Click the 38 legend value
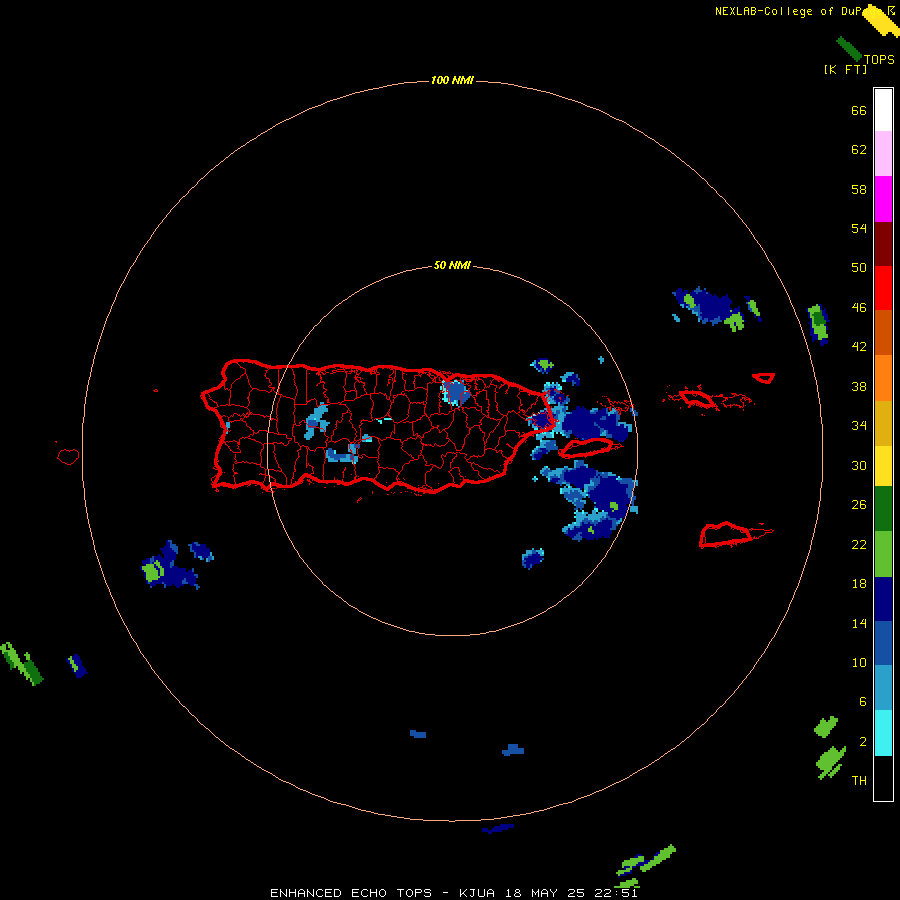 click(x=859, y=387)
